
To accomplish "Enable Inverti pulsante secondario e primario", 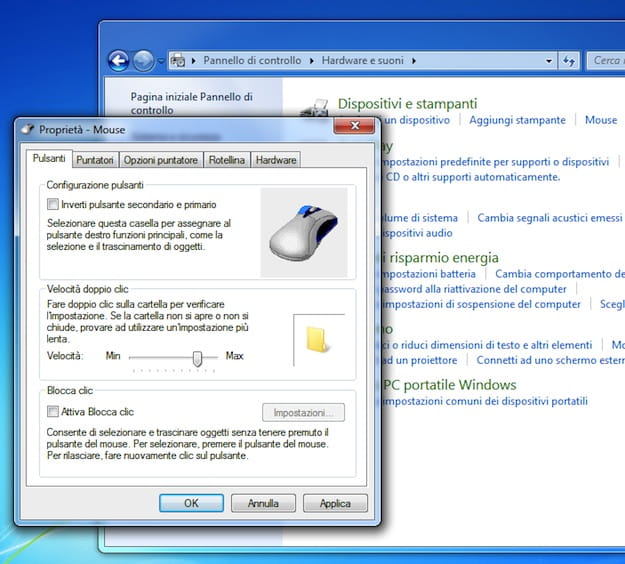I will (53, 204).
